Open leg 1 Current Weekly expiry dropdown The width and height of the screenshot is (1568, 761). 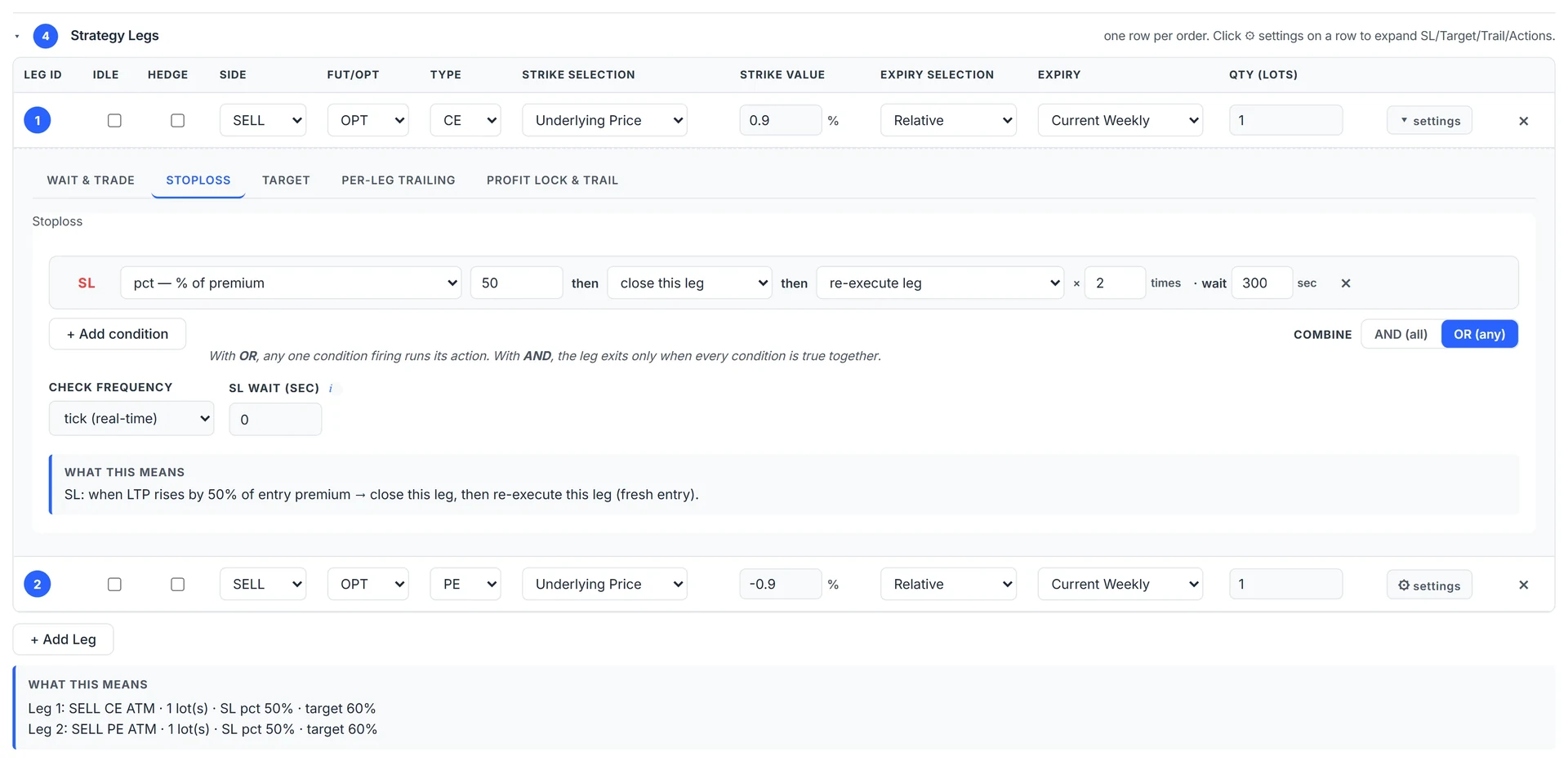[1120, 120]
